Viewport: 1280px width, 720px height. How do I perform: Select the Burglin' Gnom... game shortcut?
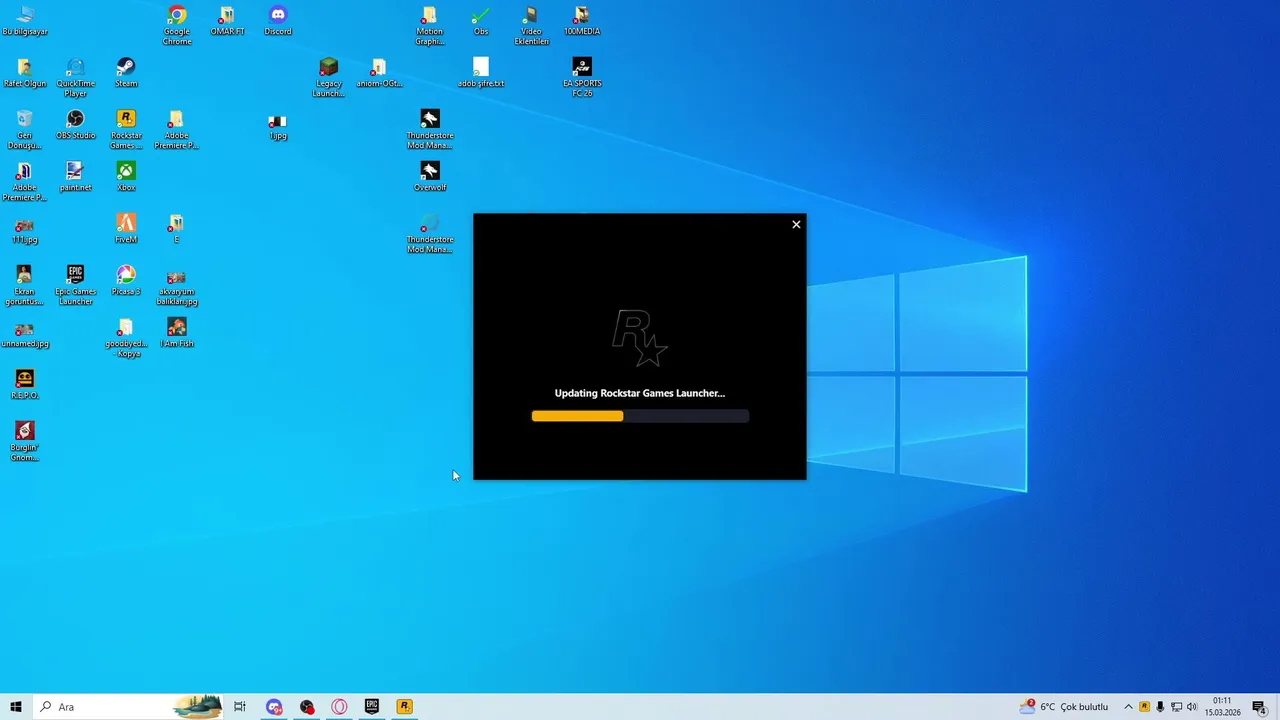25,441
